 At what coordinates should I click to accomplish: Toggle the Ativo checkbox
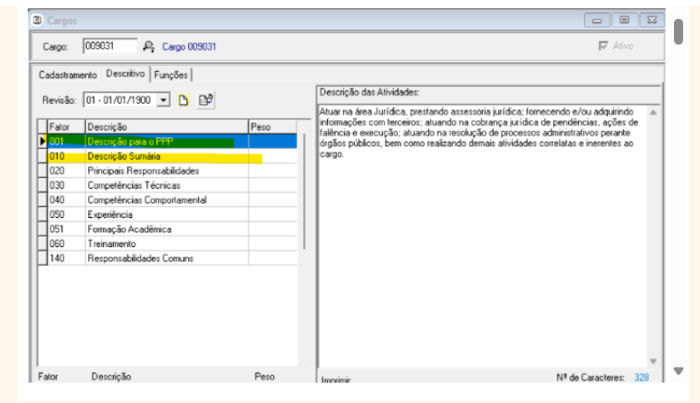[602, 46]
